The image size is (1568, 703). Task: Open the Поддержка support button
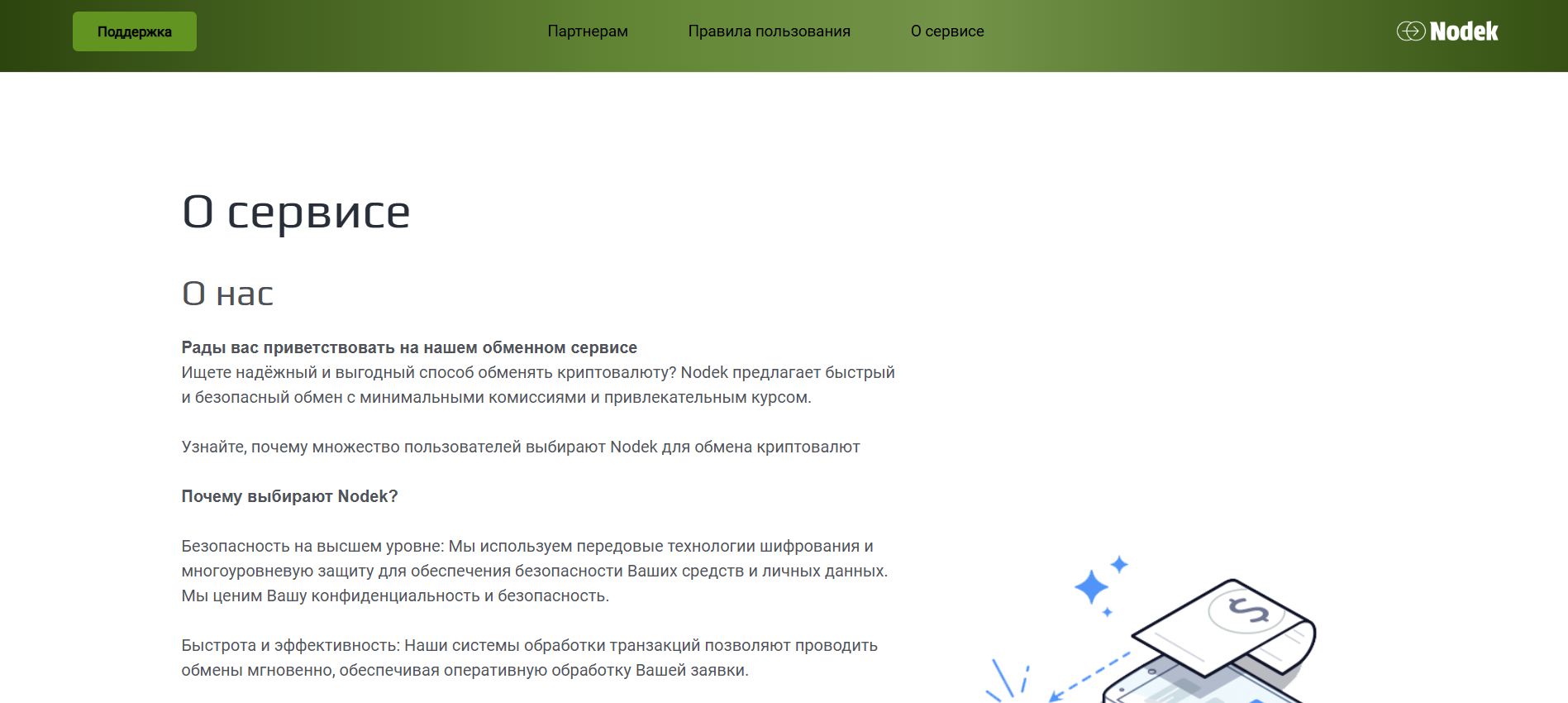point(135,31)
